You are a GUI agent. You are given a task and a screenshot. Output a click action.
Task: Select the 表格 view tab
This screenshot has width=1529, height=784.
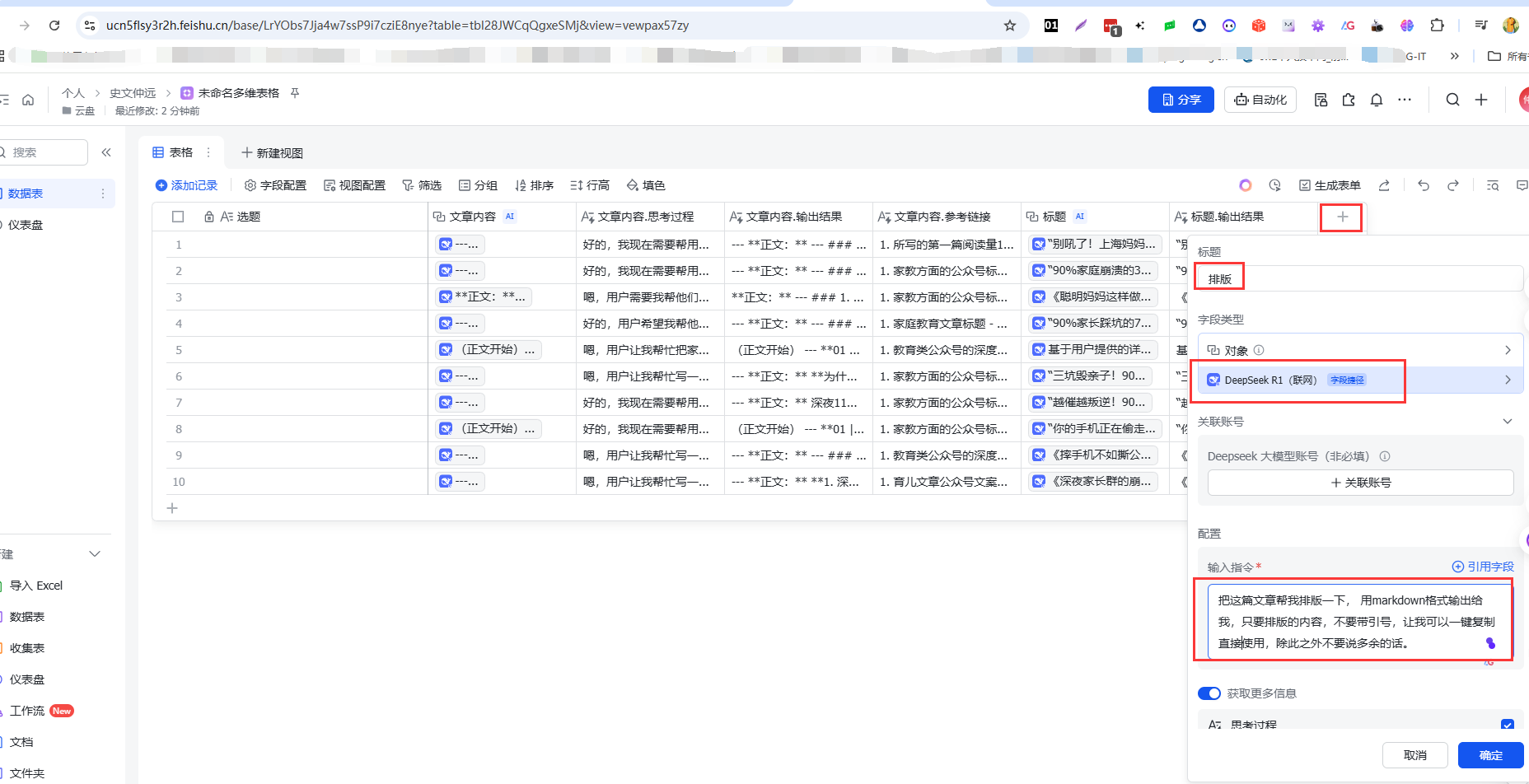(173, 152)
